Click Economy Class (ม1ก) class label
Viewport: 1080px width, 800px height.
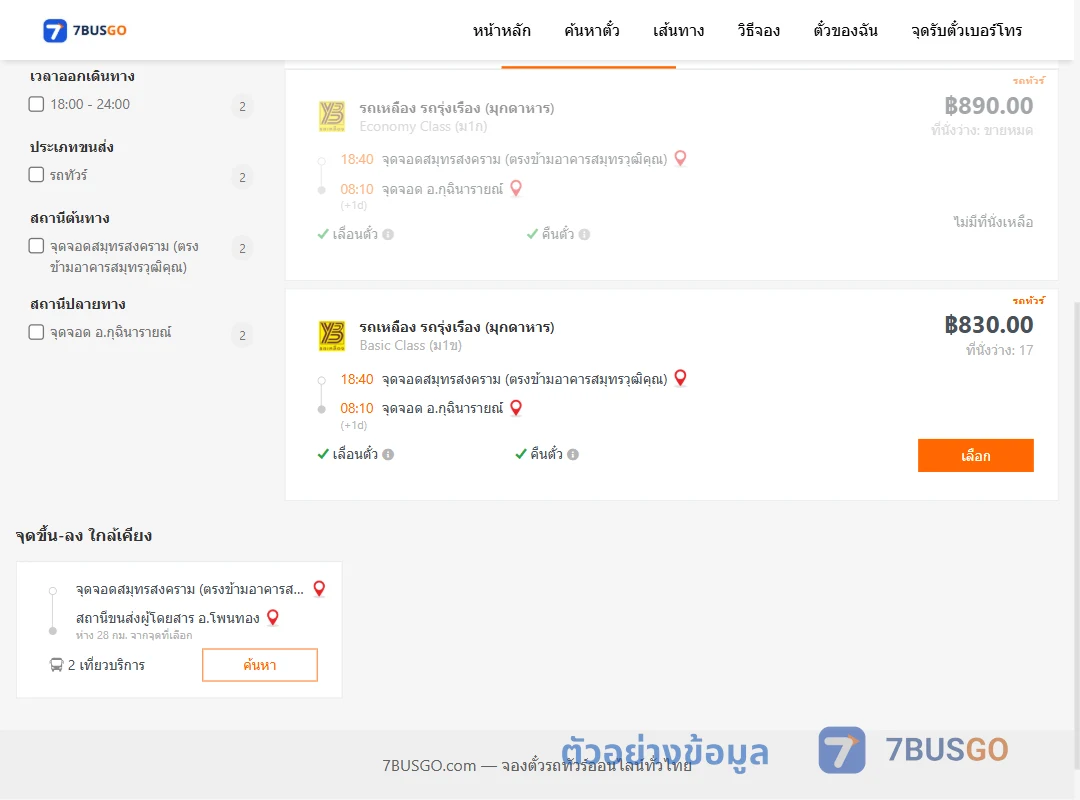click(423, 126)
